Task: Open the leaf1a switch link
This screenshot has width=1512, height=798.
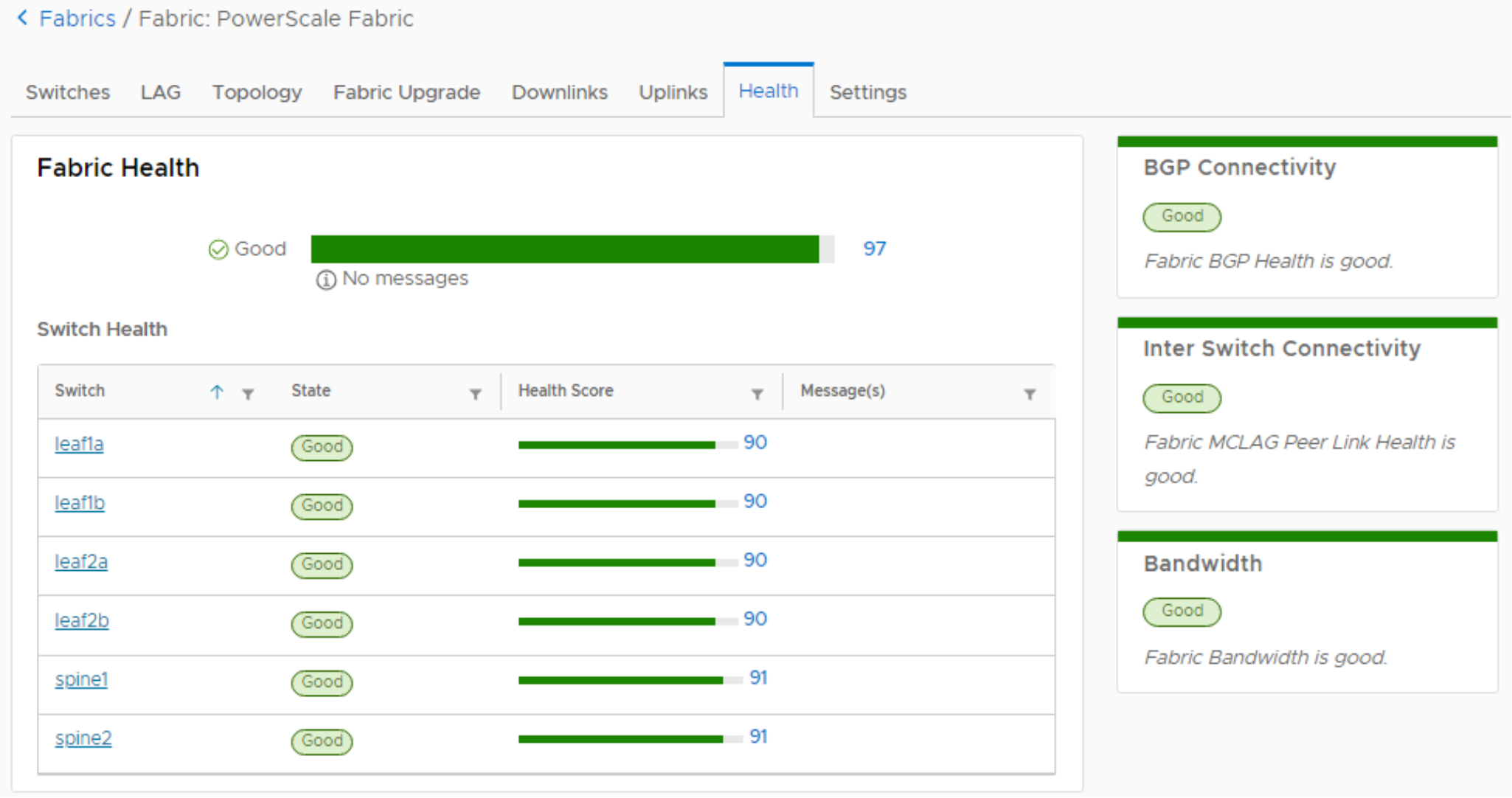Action: coord(79,444)
